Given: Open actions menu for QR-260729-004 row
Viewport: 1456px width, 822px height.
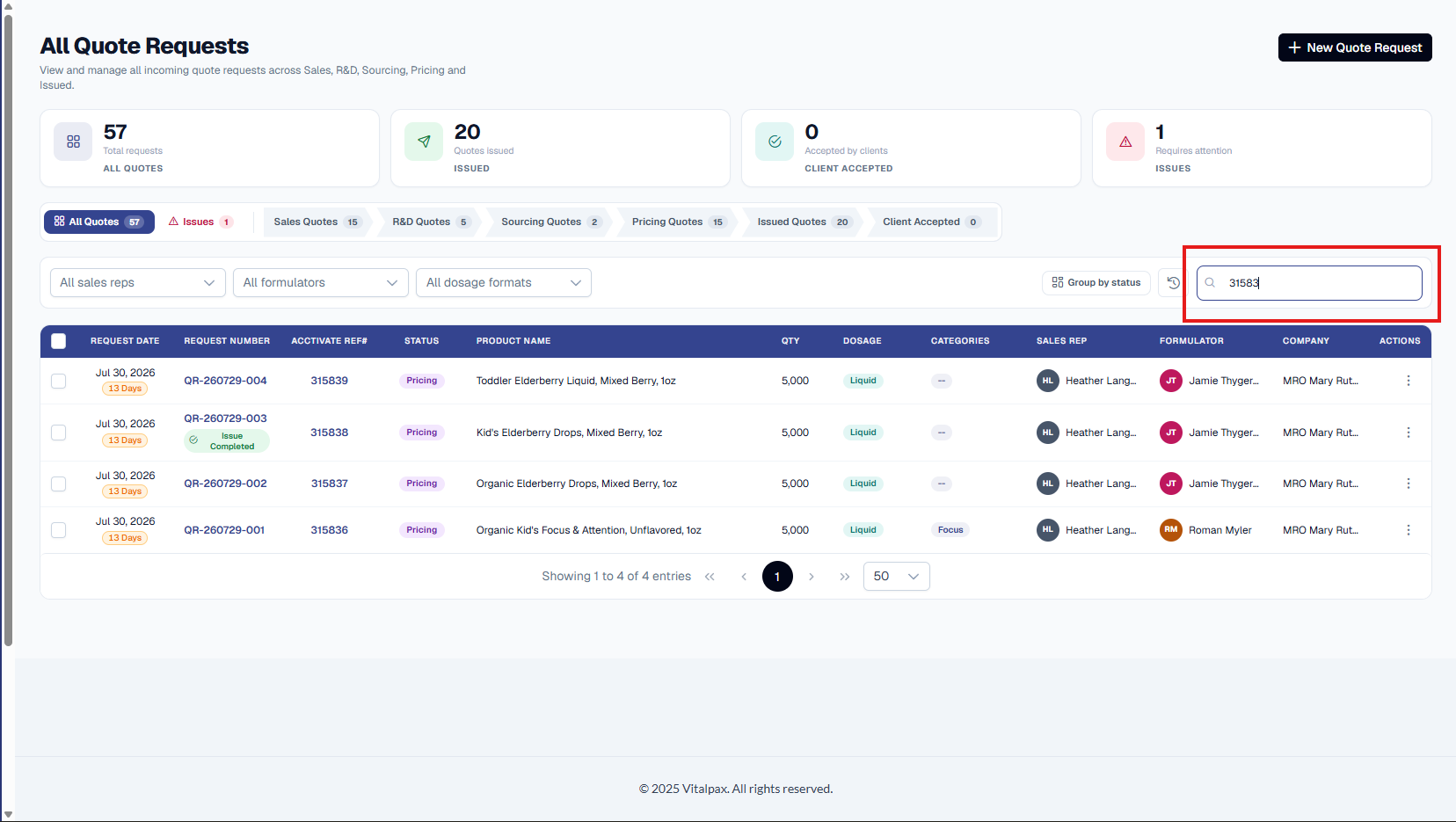Looking at the screenshot, I should (x=1409, y=381).
